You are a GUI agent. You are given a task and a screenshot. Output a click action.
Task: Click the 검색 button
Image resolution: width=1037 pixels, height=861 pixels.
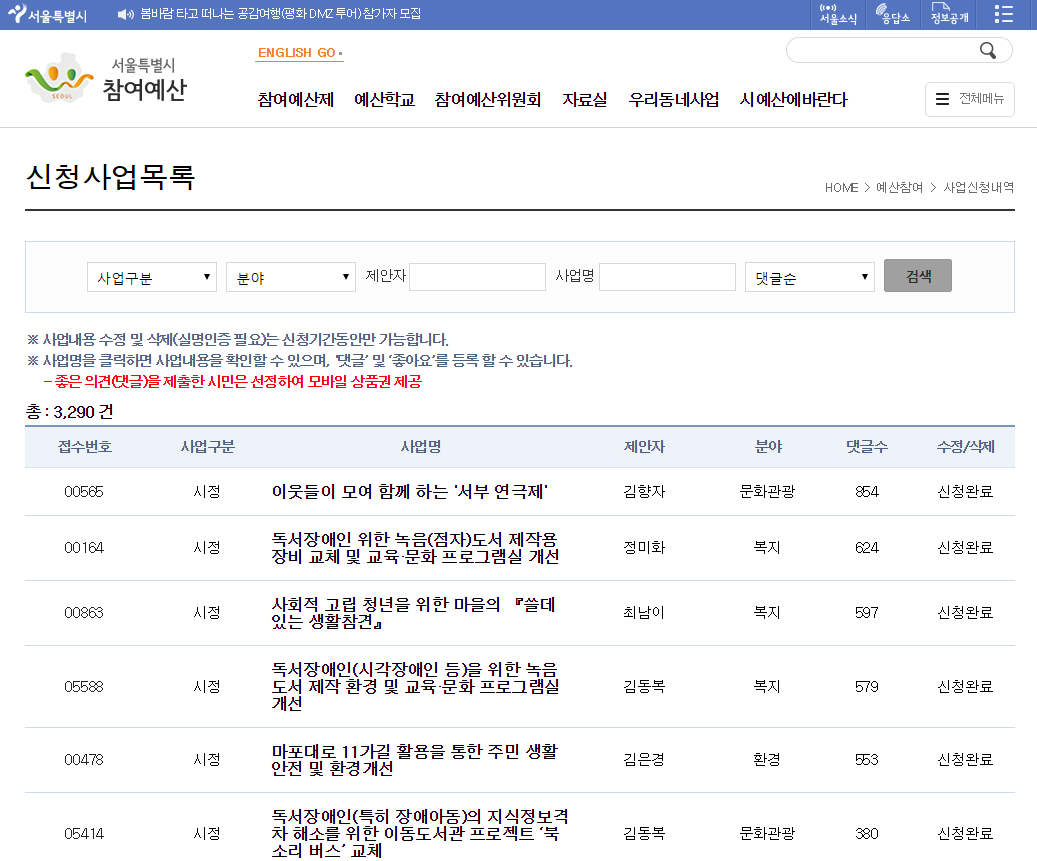917,276
